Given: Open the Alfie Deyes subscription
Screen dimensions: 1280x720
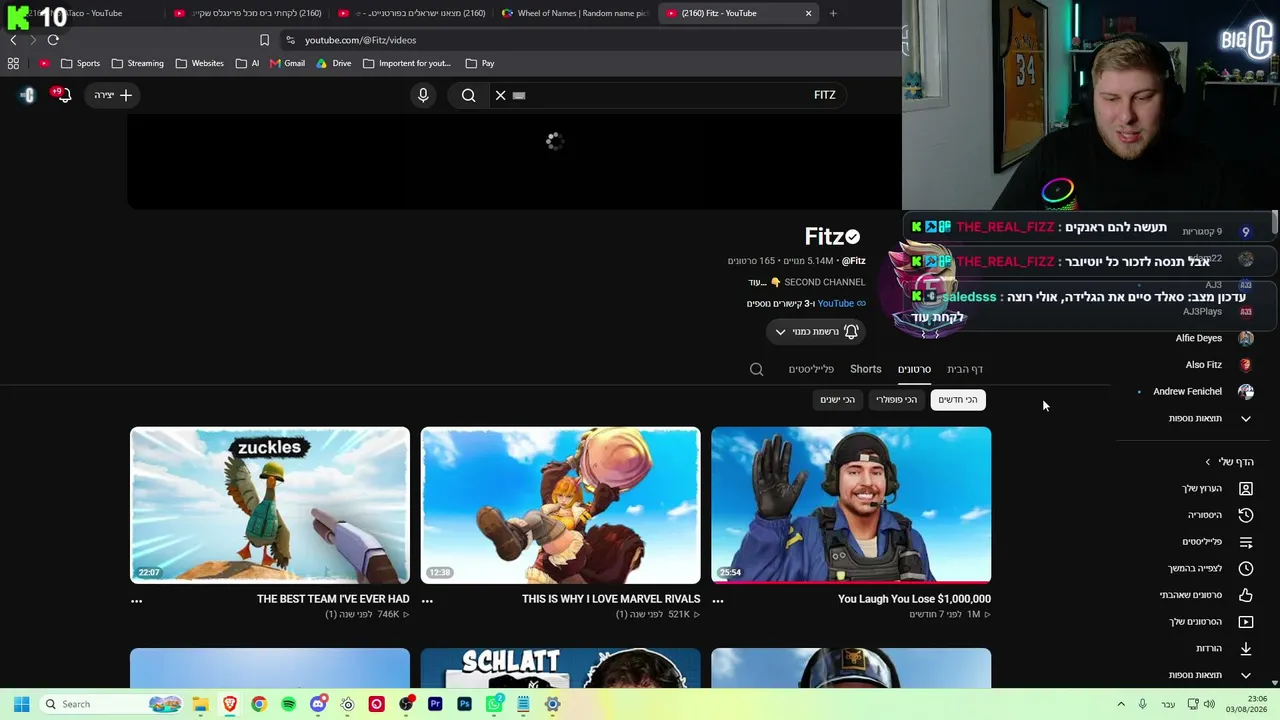Looking at the screenshot, I should tap(1214, 338).
